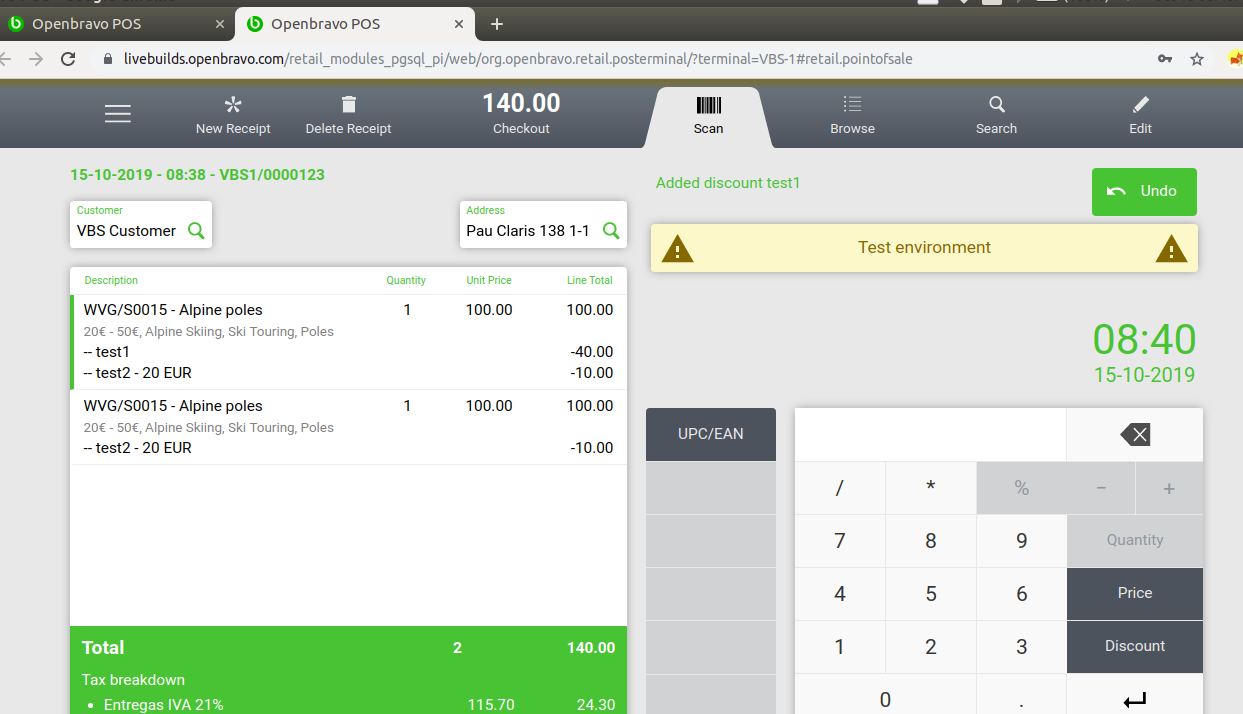Tap keypad digit 9

pyautogui.click(x=1021, y=541)
